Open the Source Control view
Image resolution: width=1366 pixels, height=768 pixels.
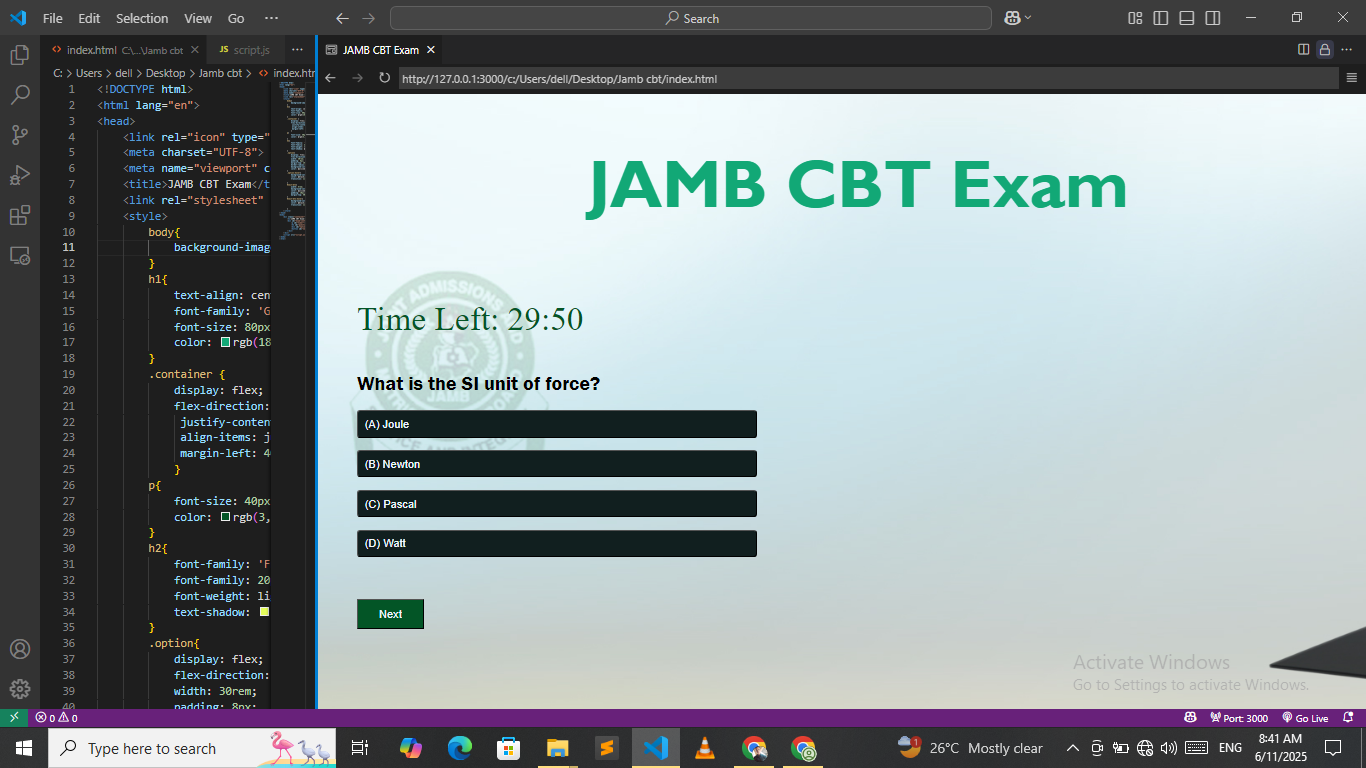(20, 135)
